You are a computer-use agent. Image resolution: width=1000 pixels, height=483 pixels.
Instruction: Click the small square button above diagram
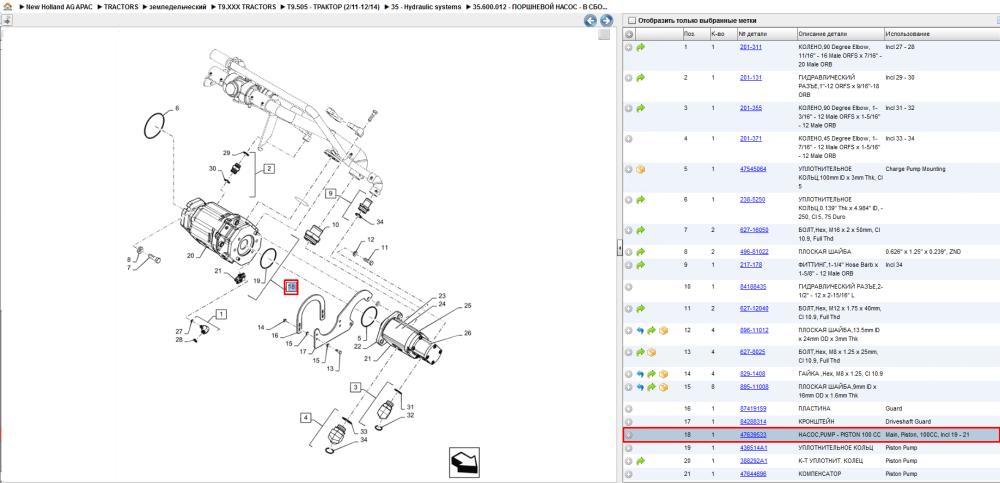pyautogui.click(x=603, y=35)
